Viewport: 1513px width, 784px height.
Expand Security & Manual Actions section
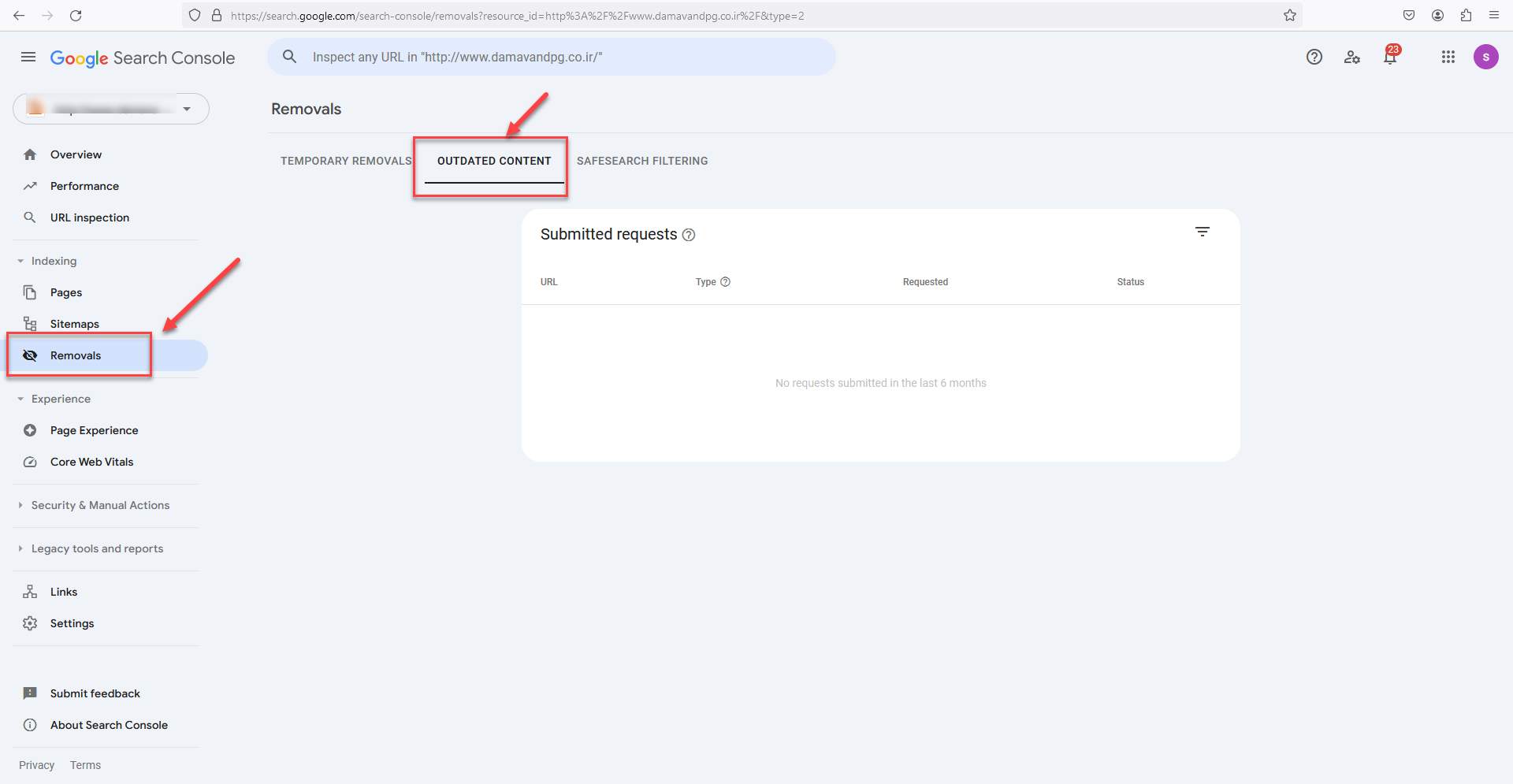click(x=100, y=505)
